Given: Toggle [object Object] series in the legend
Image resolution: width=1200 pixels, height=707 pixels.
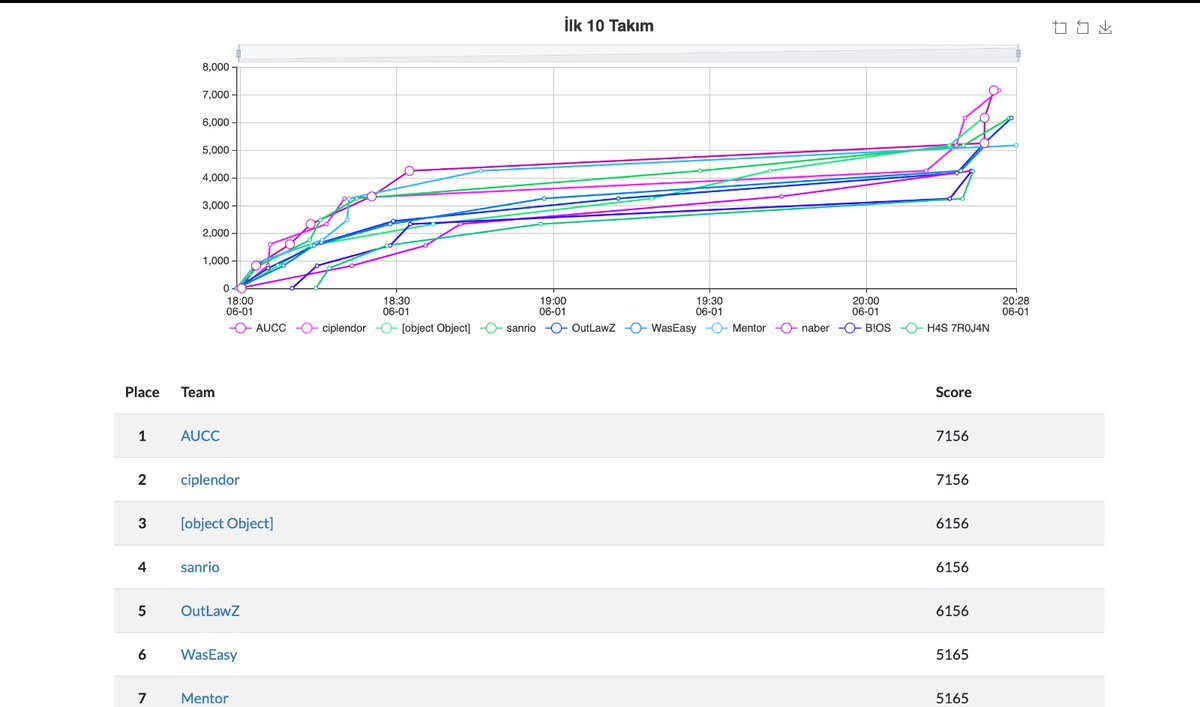Looking at the screenshot, I should coord(423,327).
